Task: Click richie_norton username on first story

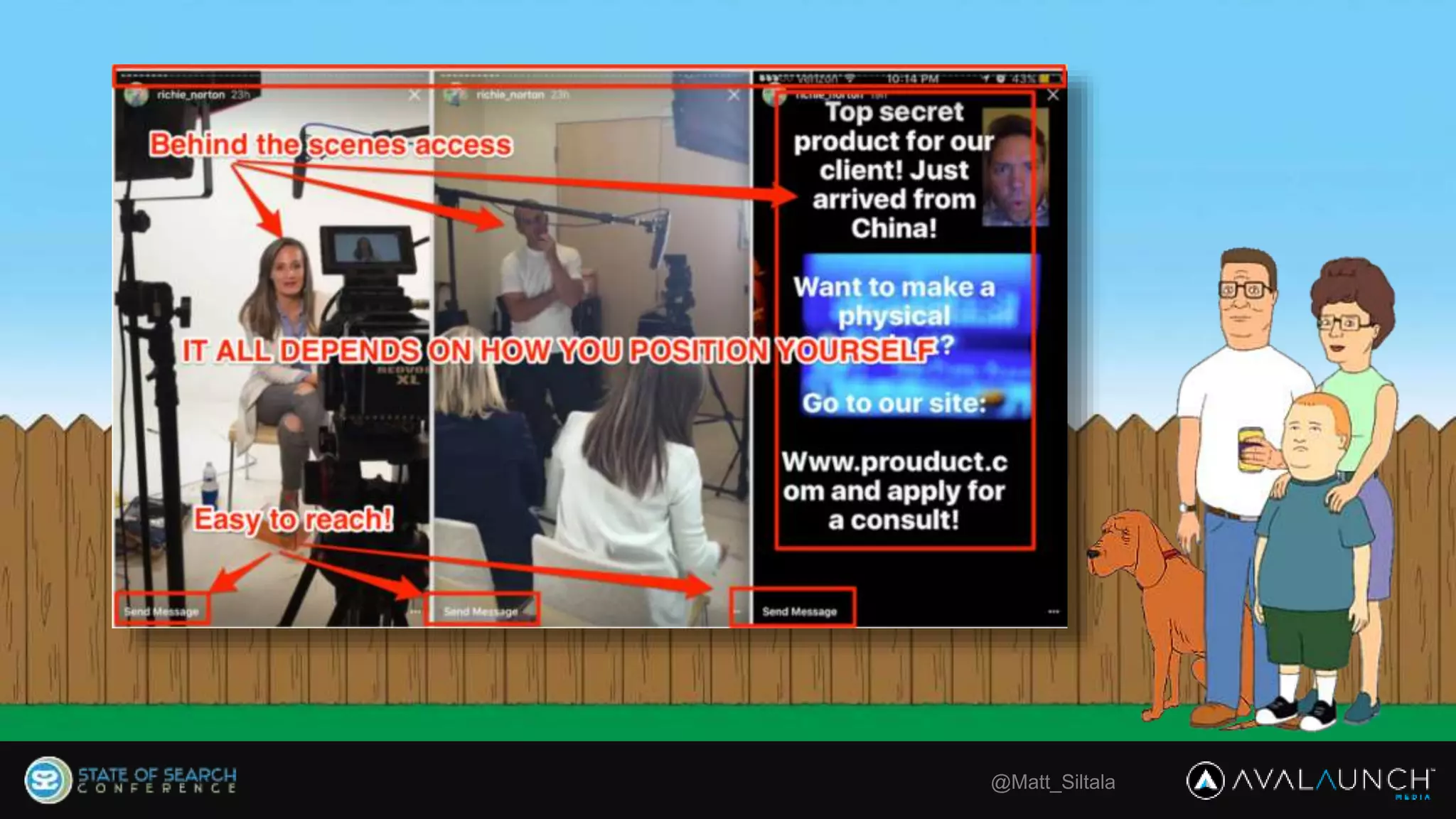Action: point(191,95)
